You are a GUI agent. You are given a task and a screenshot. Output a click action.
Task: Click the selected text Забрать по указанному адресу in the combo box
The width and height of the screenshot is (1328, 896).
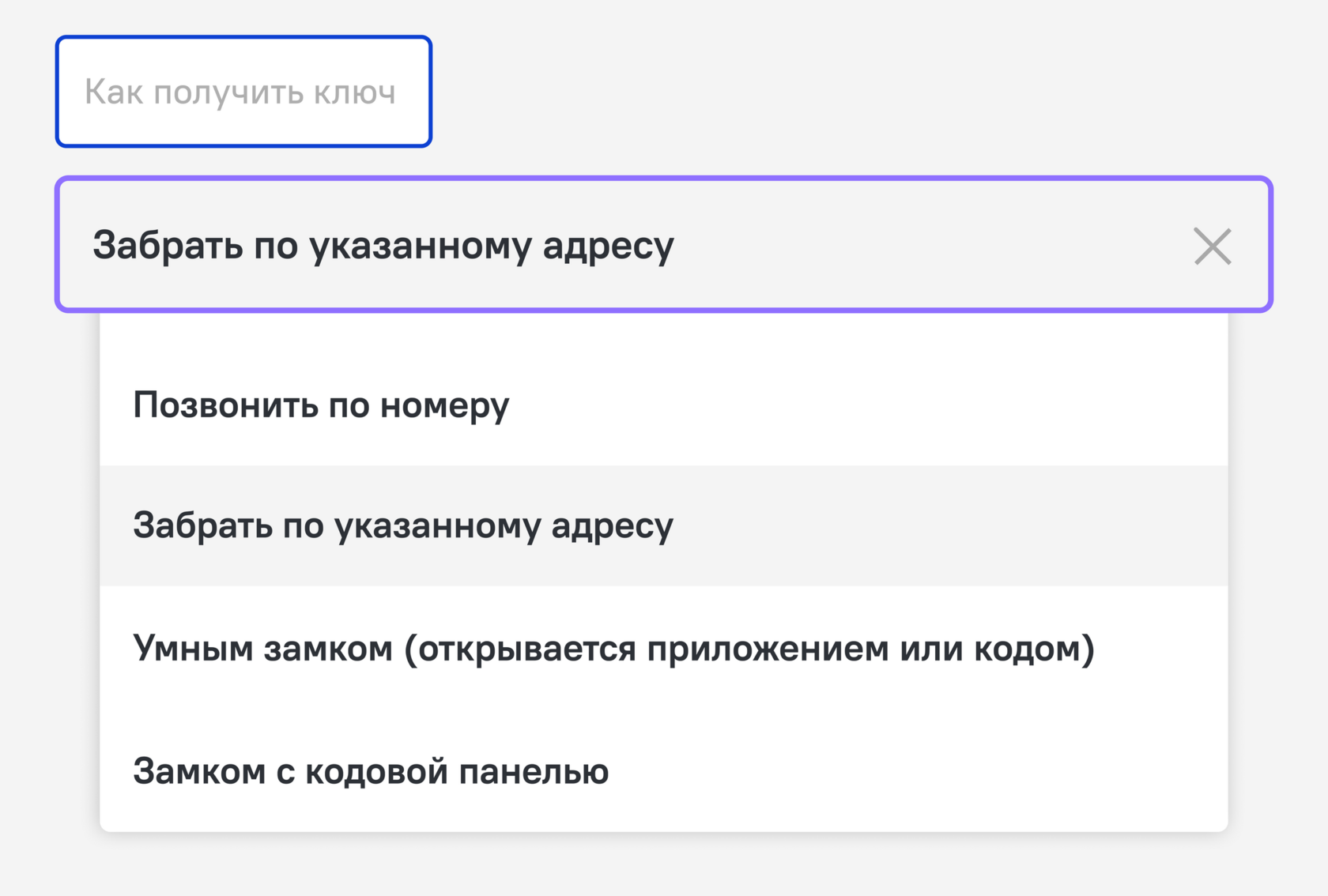(x=383, y=246)
